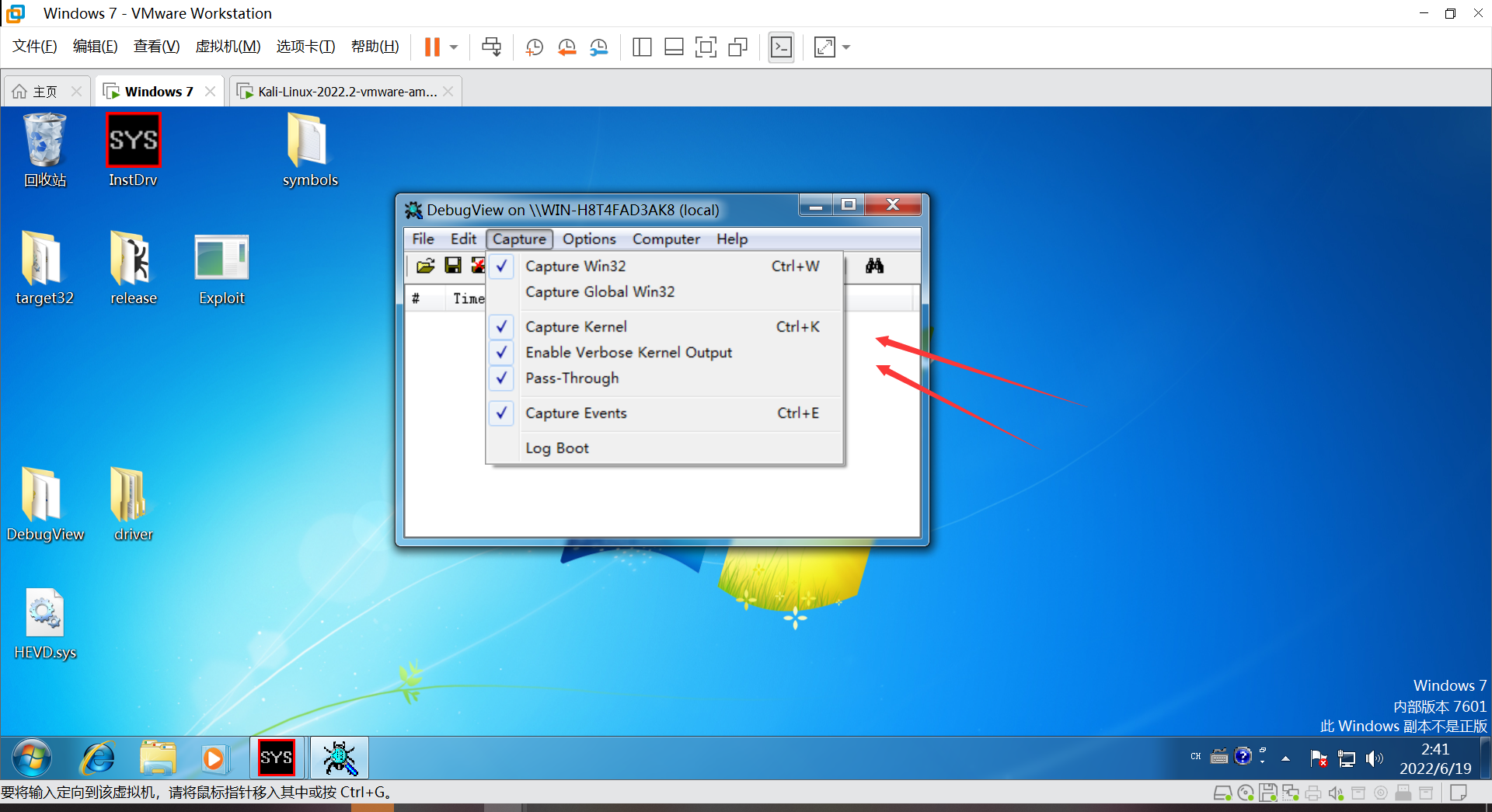Open VMware 文件(F) menu
1492x812 pixels.
pyautogui.click(x=35, y=47)
